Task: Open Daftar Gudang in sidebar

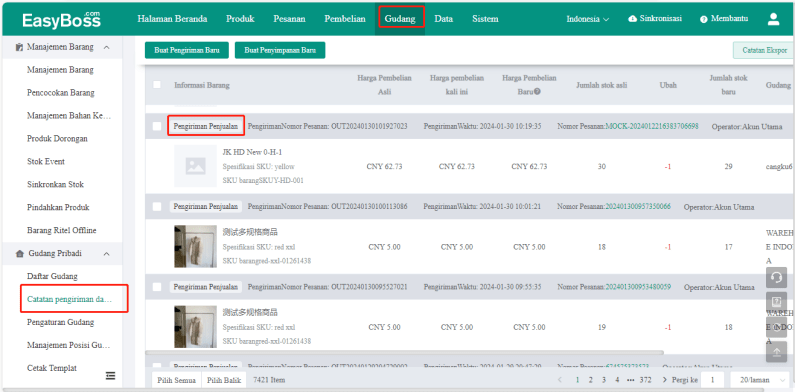Action: point(52,276)
